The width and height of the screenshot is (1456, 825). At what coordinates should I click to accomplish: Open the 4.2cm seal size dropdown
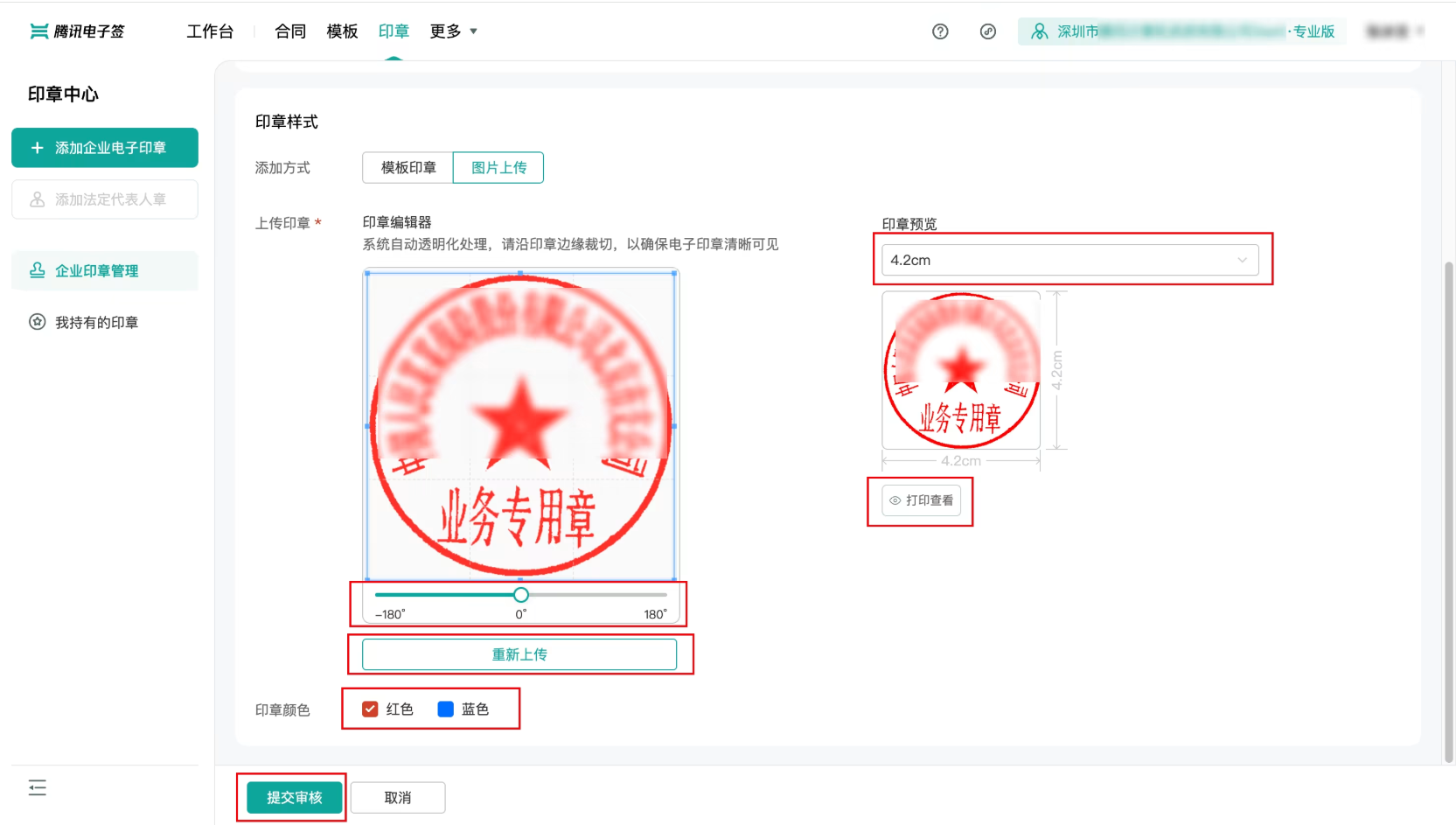point(1069,260)
